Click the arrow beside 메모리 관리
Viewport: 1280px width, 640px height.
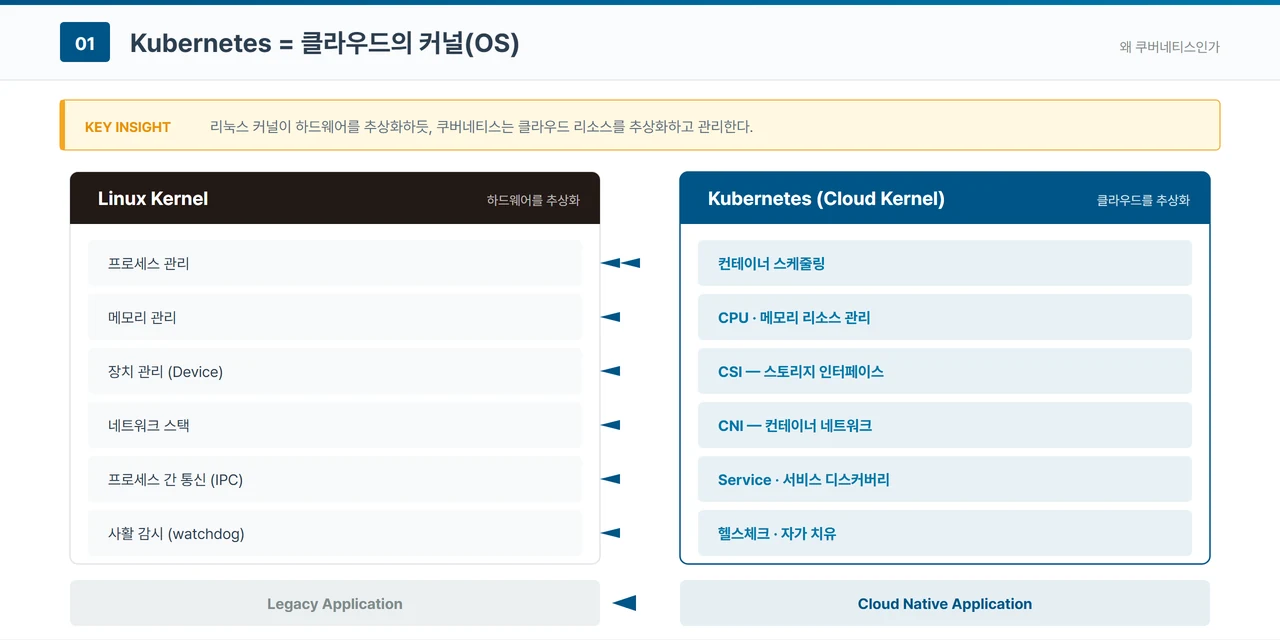tap(610, 317)
